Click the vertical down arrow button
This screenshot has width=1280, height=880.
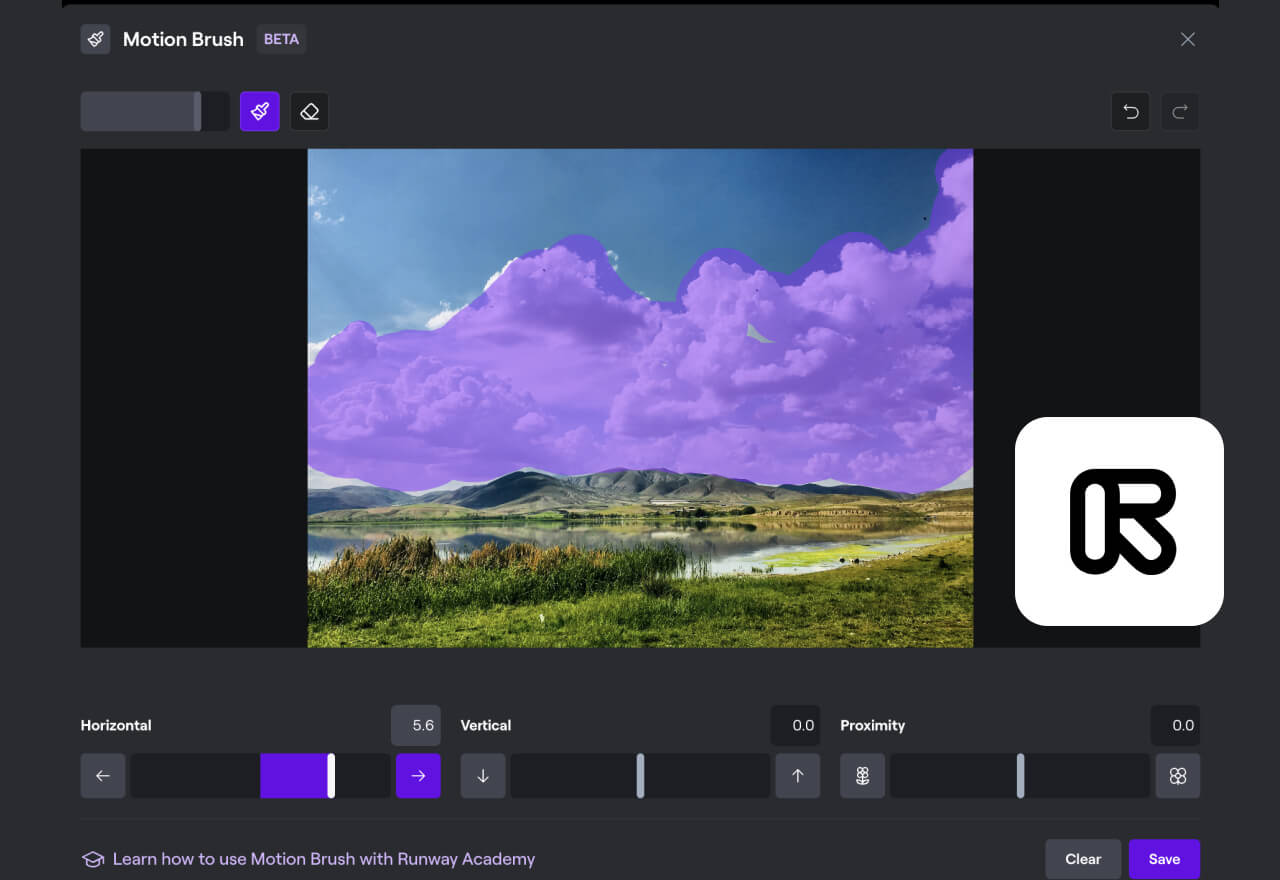483,776
